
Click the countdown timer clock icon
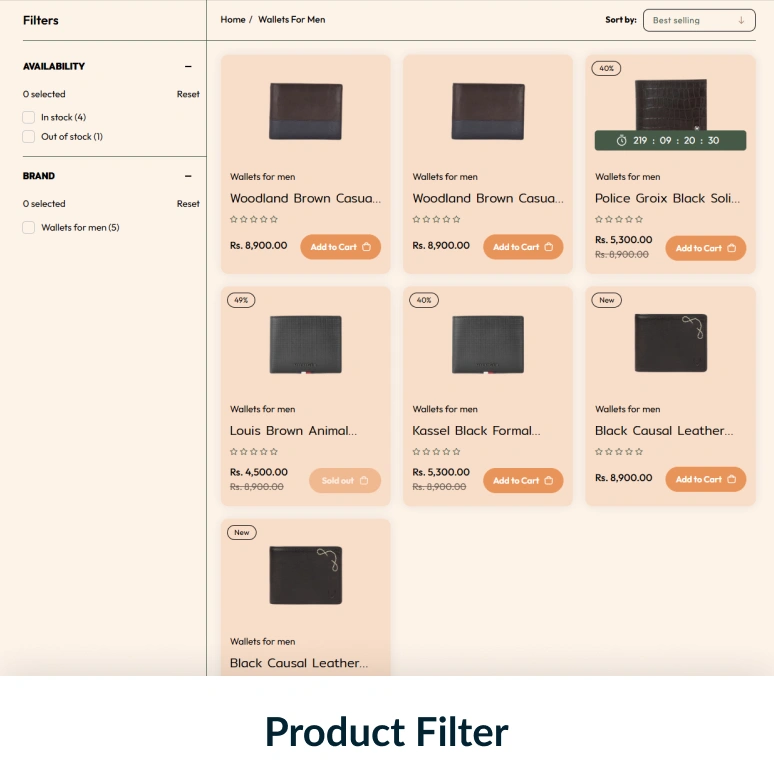[621, 140]
